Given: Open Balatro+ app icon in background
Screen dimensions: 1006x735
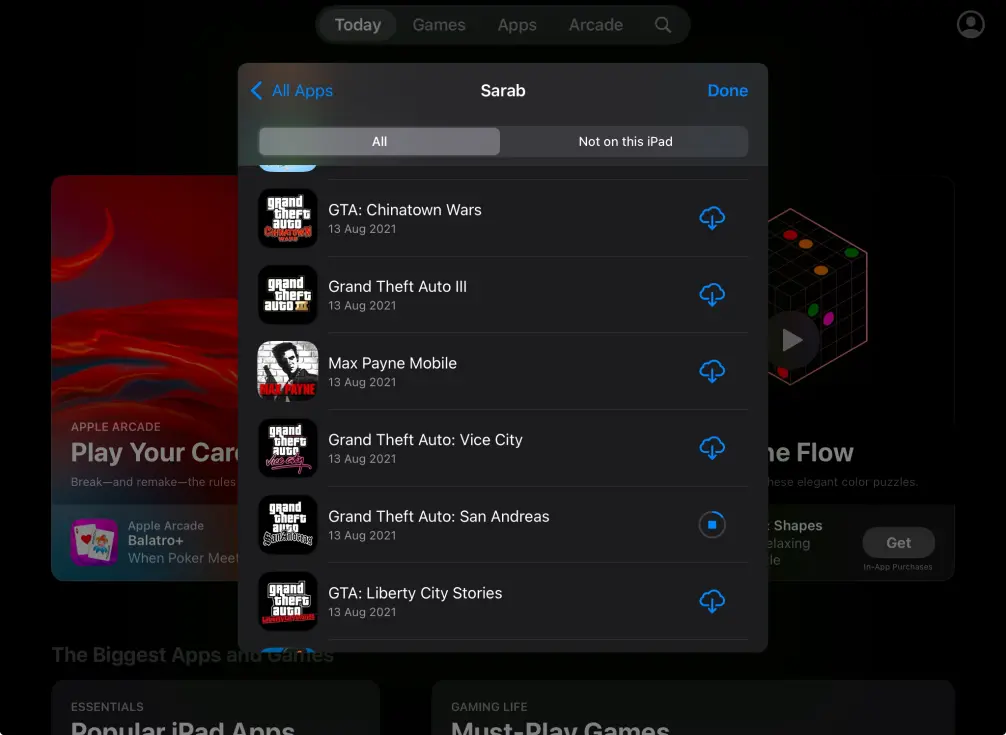Looking at the screenshot, I should click(94, 542).
